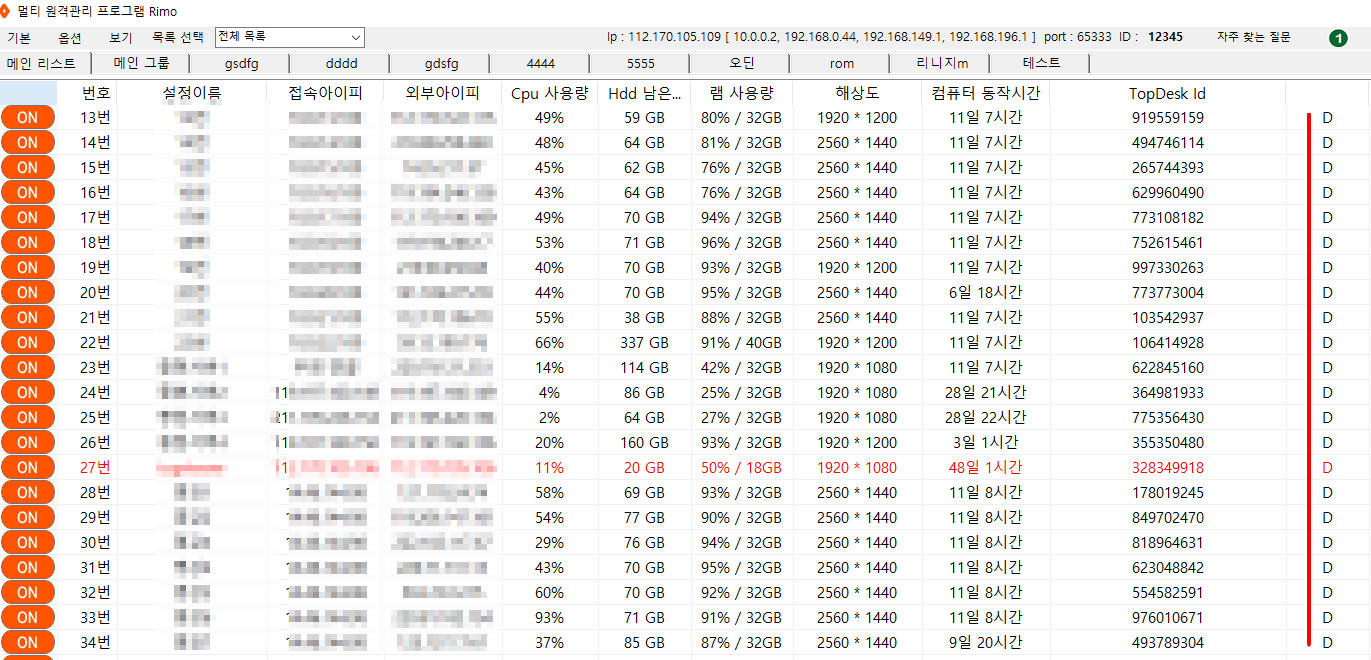Switch to the 리니지m tab

(x=942, y=63)
